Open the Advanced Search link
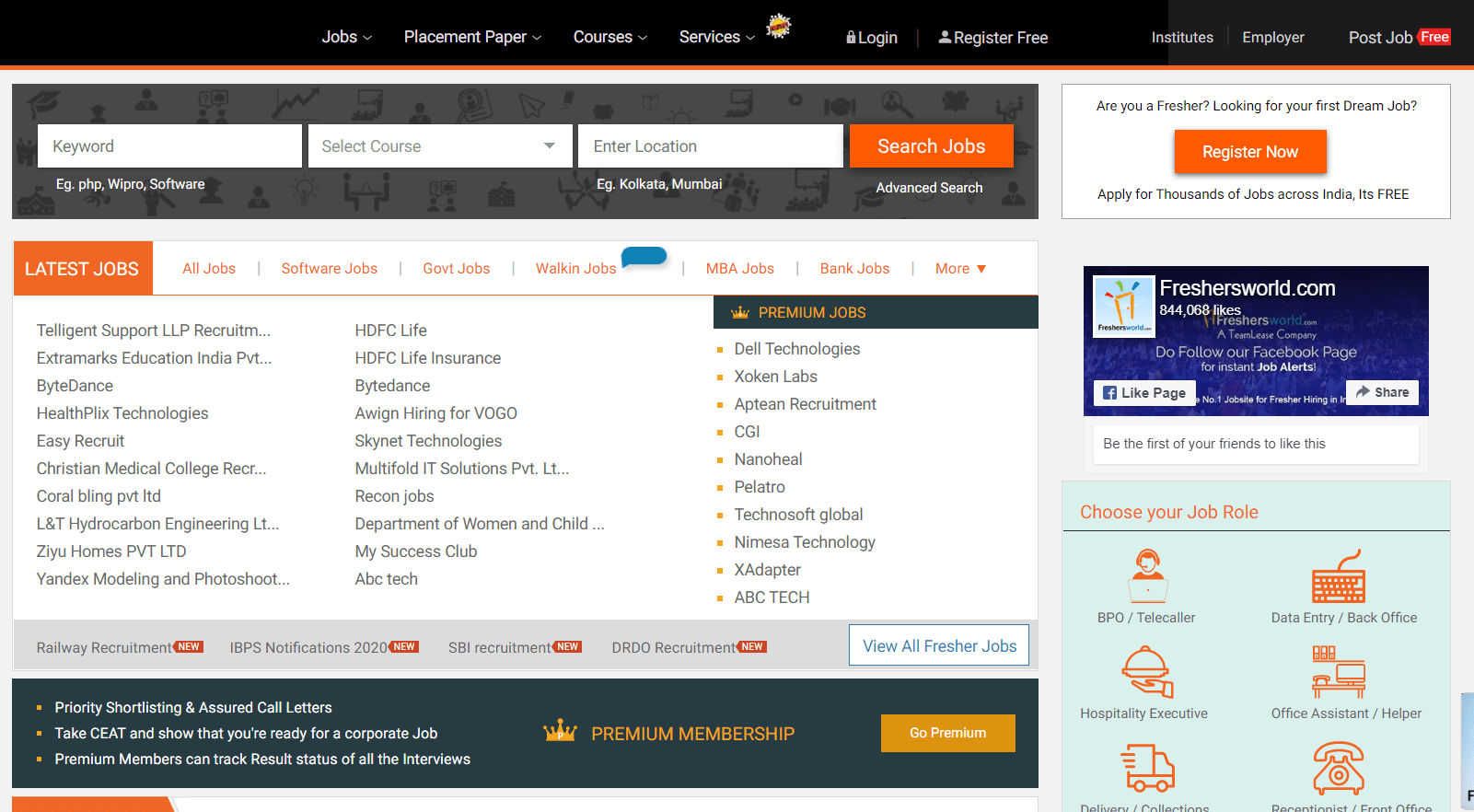This screenshot has height=812, width=1474. (929, 188)
